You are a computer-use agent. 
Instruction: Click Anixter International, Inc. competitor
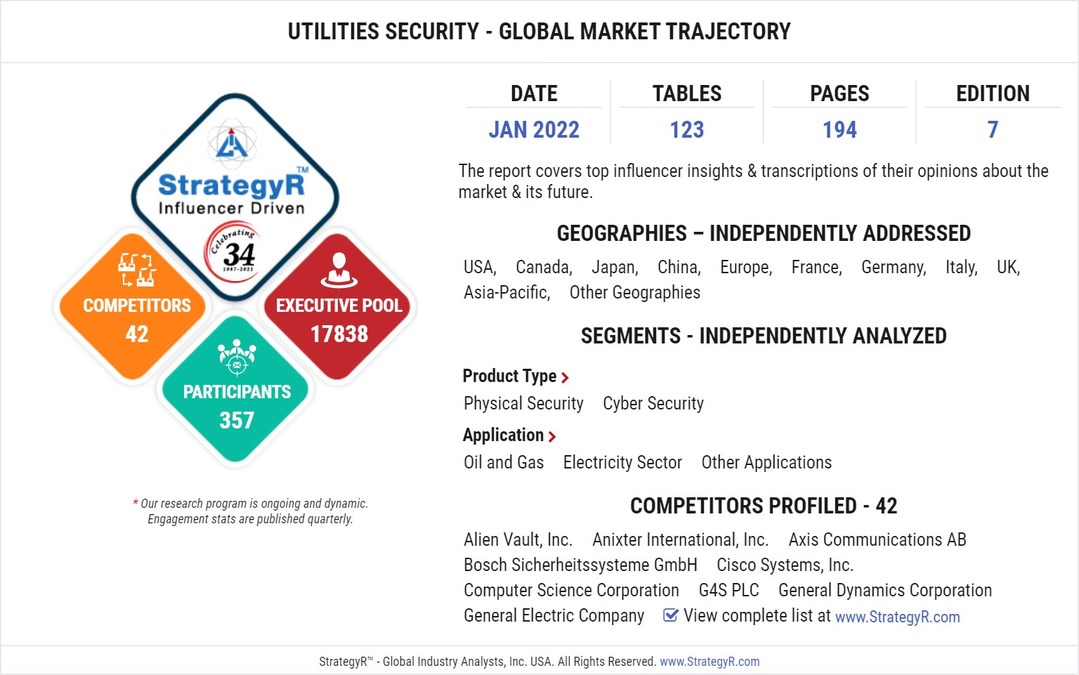(681, 539)
